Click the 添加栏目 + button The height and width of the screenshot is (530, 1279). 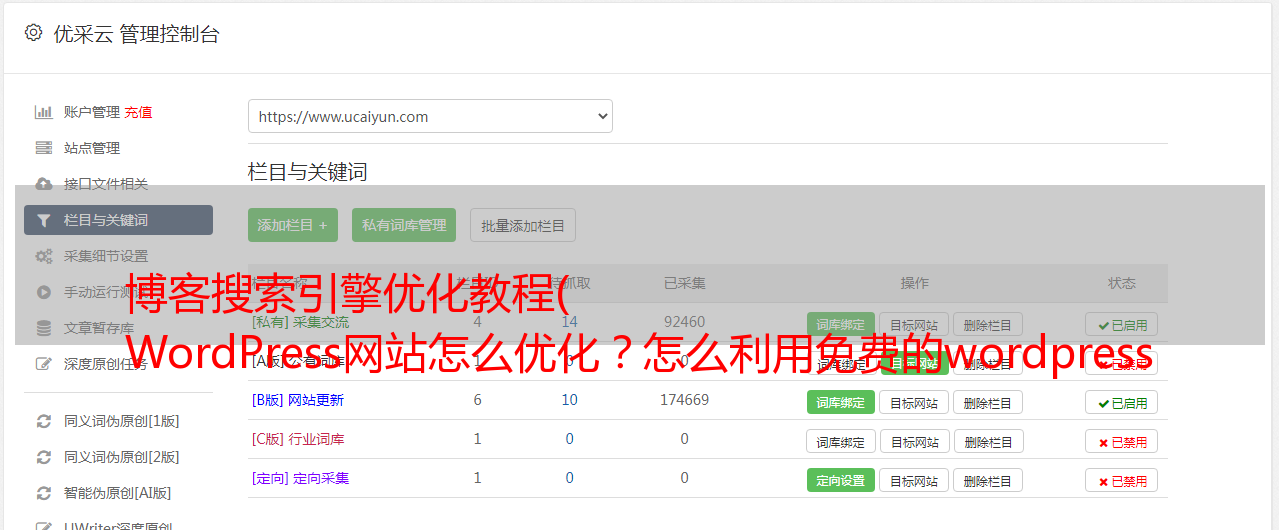pos(293,225)
